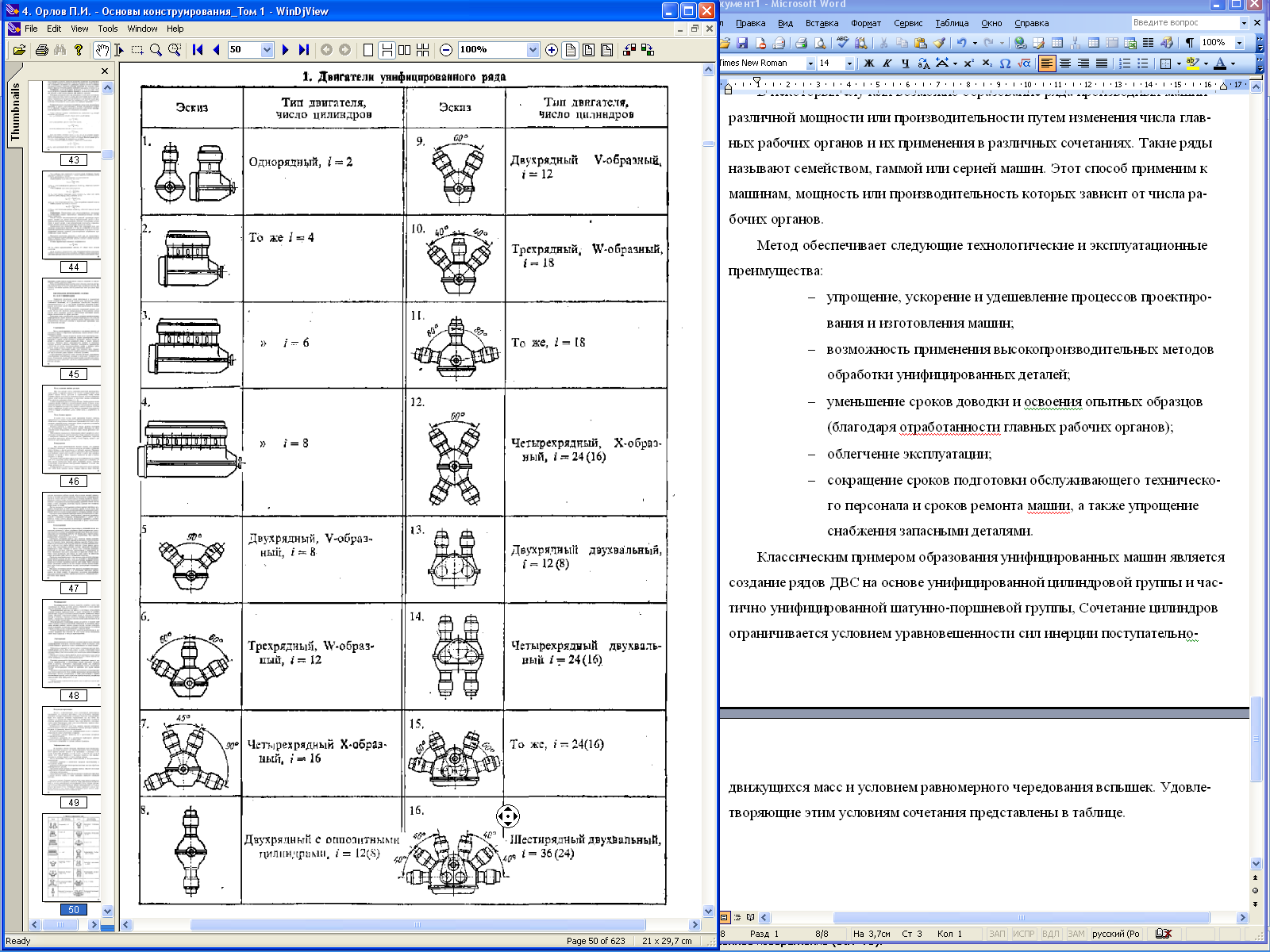Image resolution: width=1270 pixels, height=952 pixels.
Task: Open the page number 50 dropdown
Action: (x=267, y=50)
